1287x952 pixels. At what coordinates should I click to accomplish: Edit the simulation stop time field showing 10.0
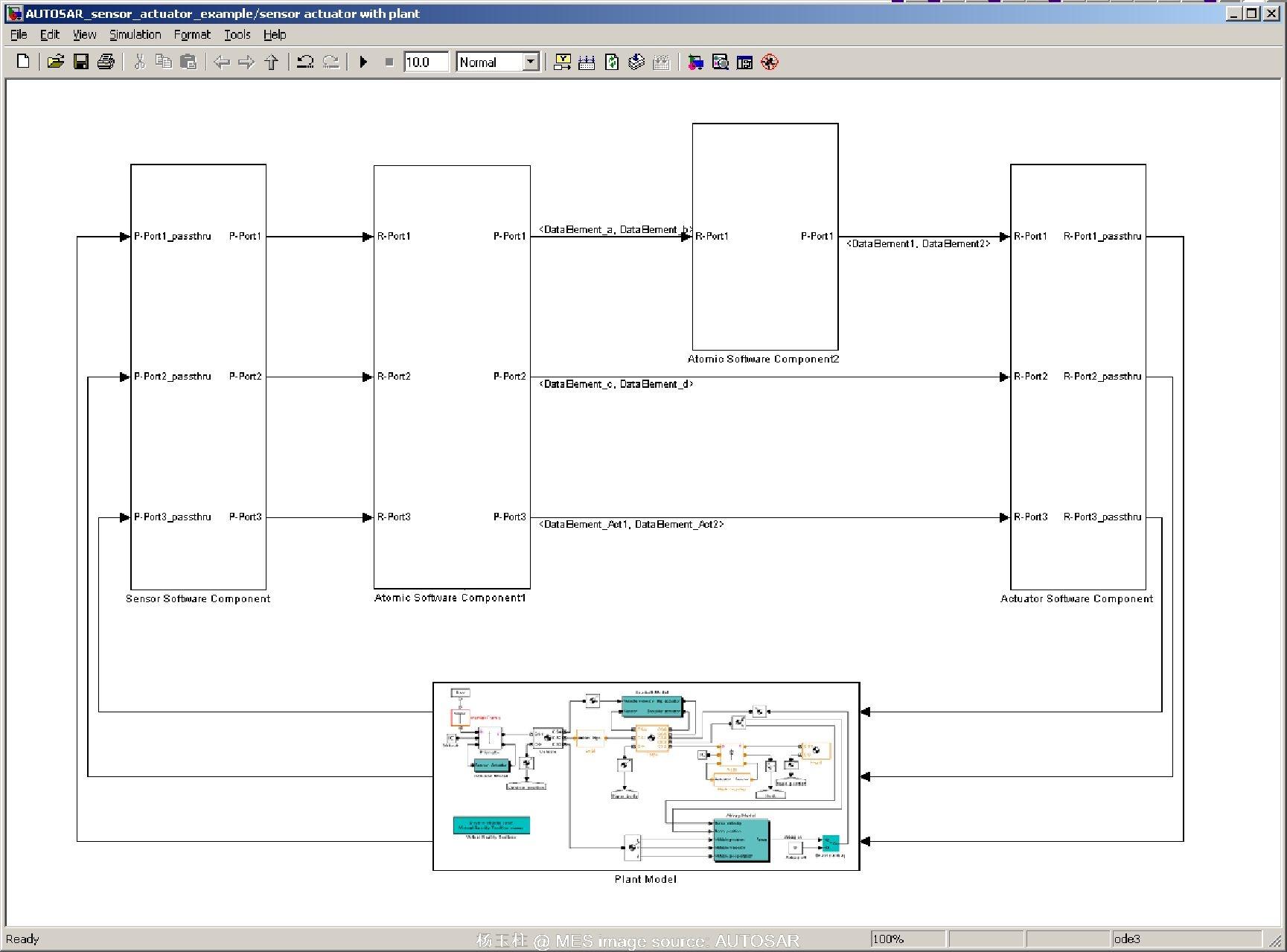[x=426, y=62]
